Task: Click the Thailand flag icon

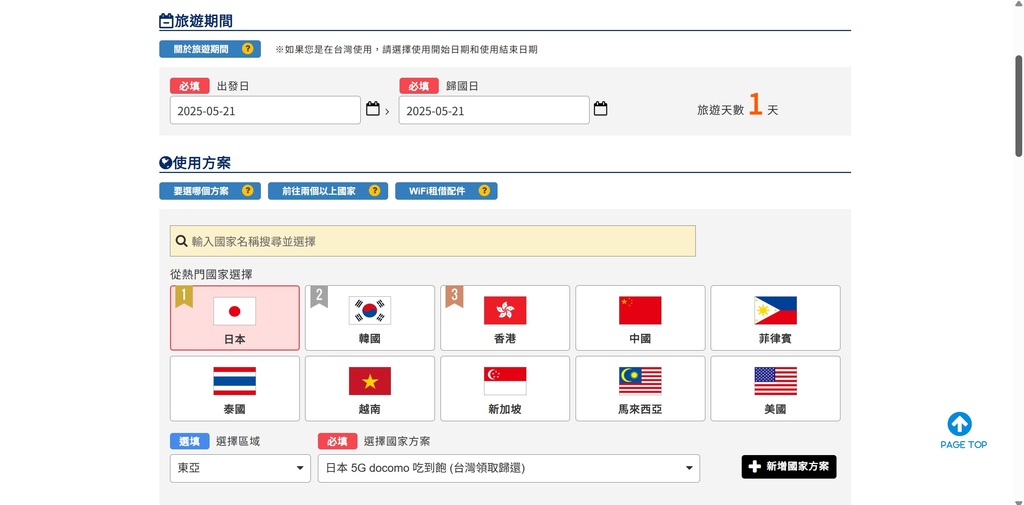Action: (234, 381)
